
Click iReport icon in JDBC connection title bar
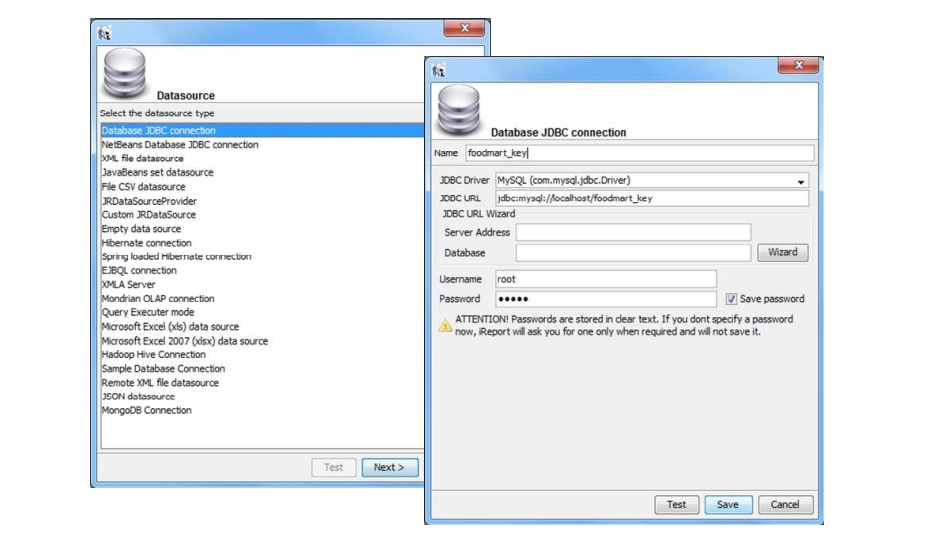pyautogui.click(x=439, y=71)
